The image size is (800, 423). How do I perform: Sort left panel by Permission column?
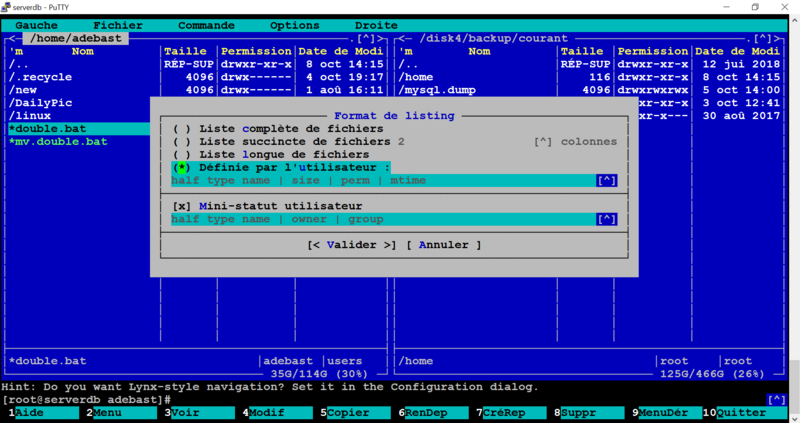[x=256, y=51]
